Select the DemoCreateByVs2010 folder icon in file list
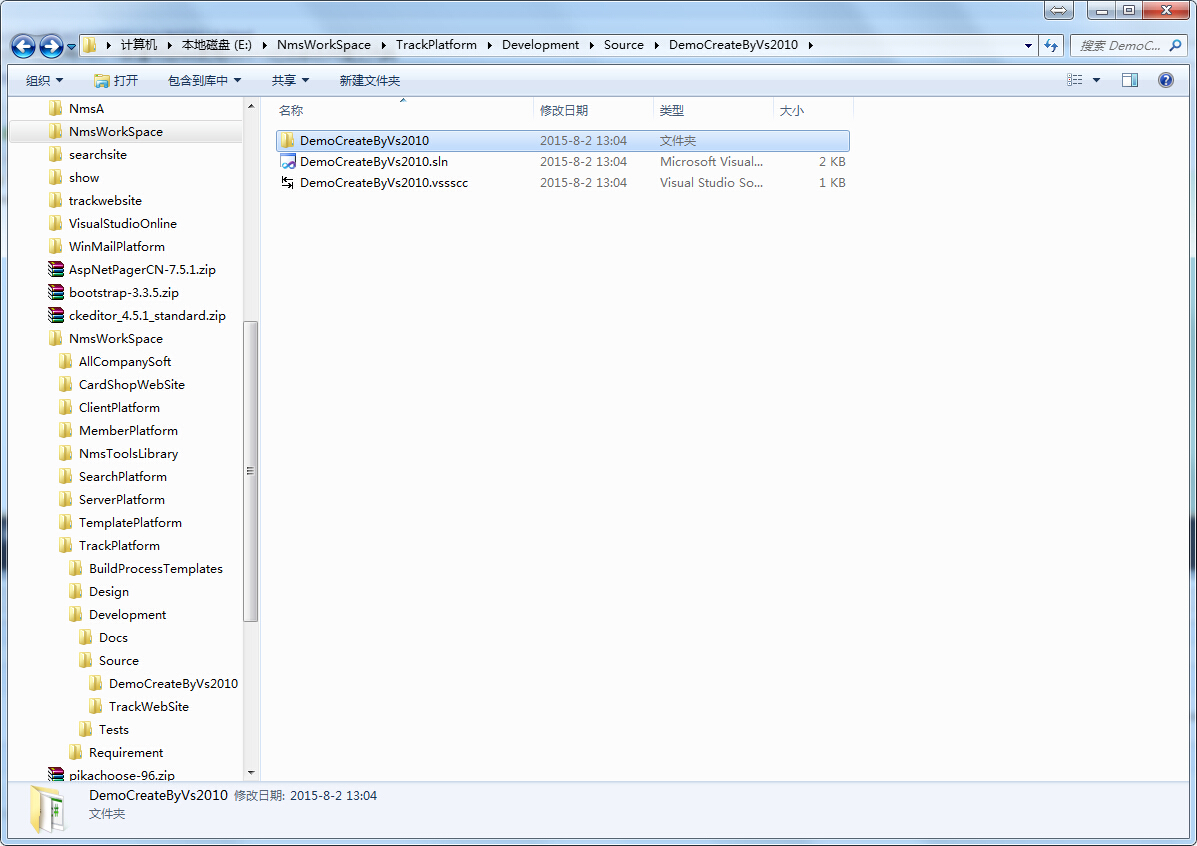1197x846 pixels. (287, 140)
